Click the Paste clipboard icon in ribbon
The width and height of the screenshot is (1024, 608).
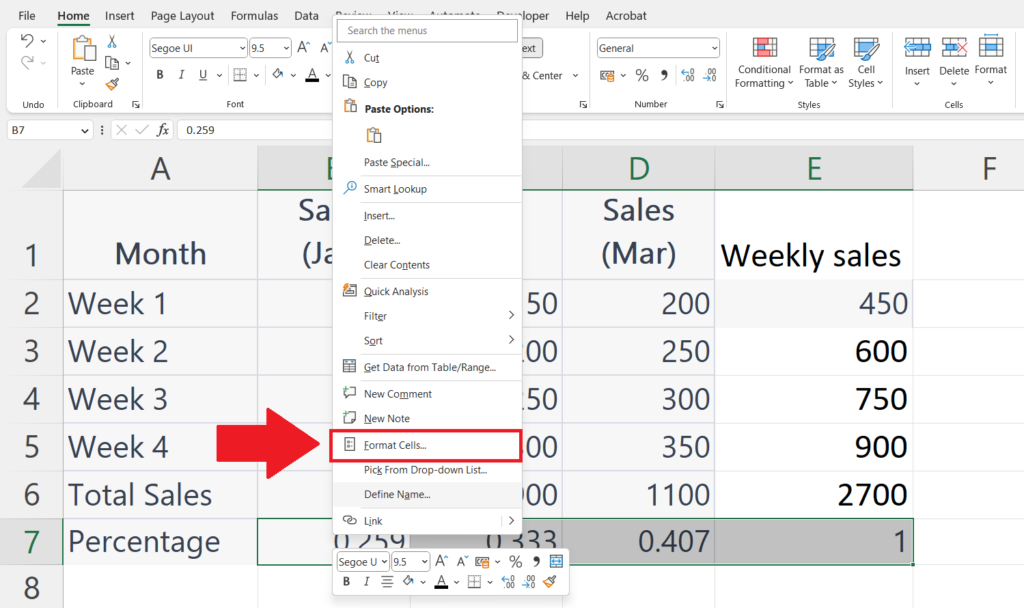(83, 50)
